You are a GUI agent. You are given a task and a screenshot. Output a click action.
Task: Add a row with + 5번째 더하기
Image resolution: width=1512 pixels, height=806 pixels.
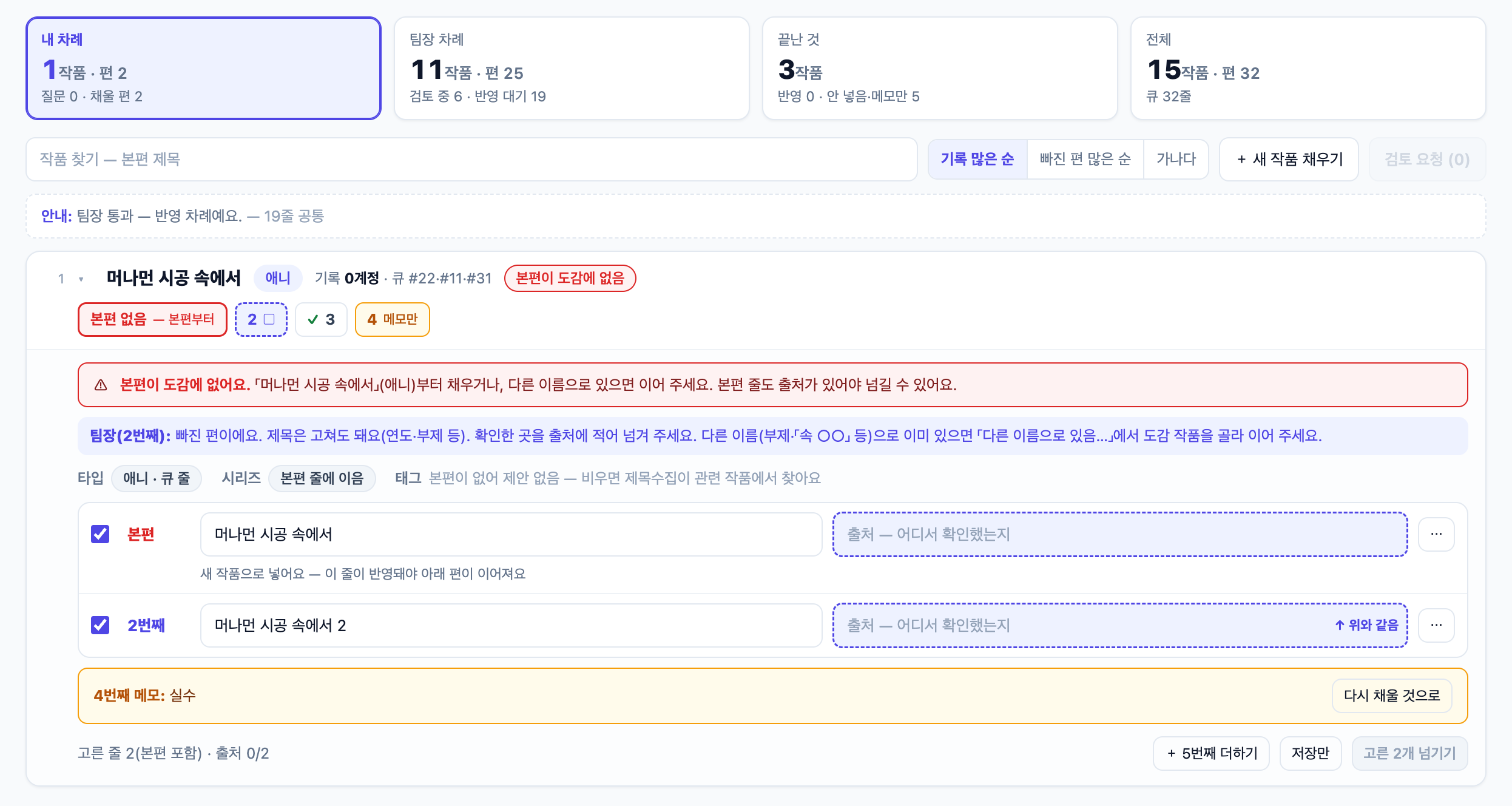click(1212, 753)
